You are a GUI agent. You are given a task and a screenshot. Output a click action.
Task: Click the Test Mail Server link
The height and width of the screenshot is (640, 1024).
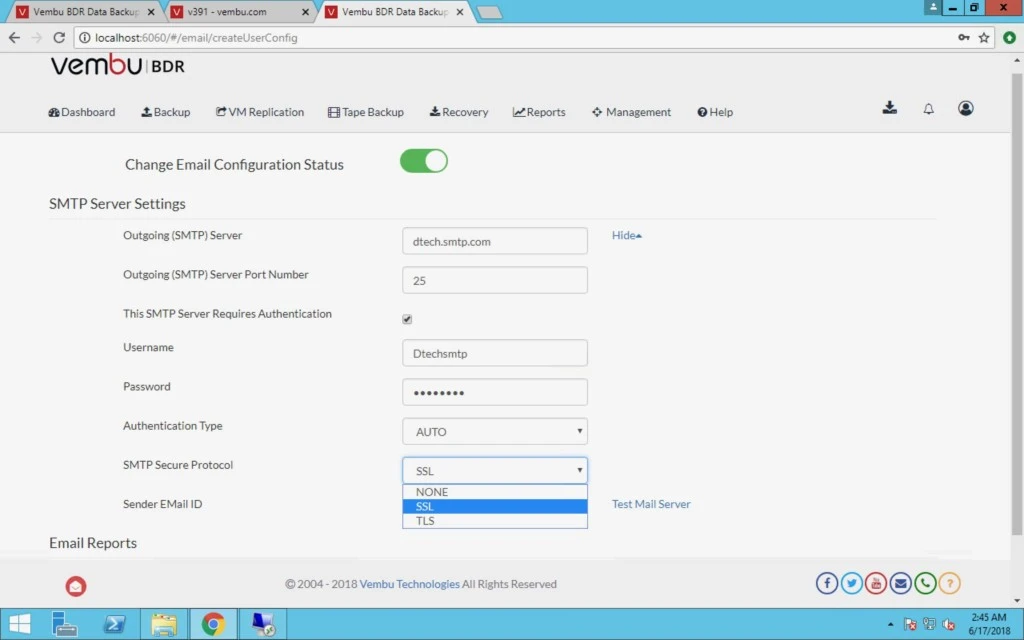point(651,504)
